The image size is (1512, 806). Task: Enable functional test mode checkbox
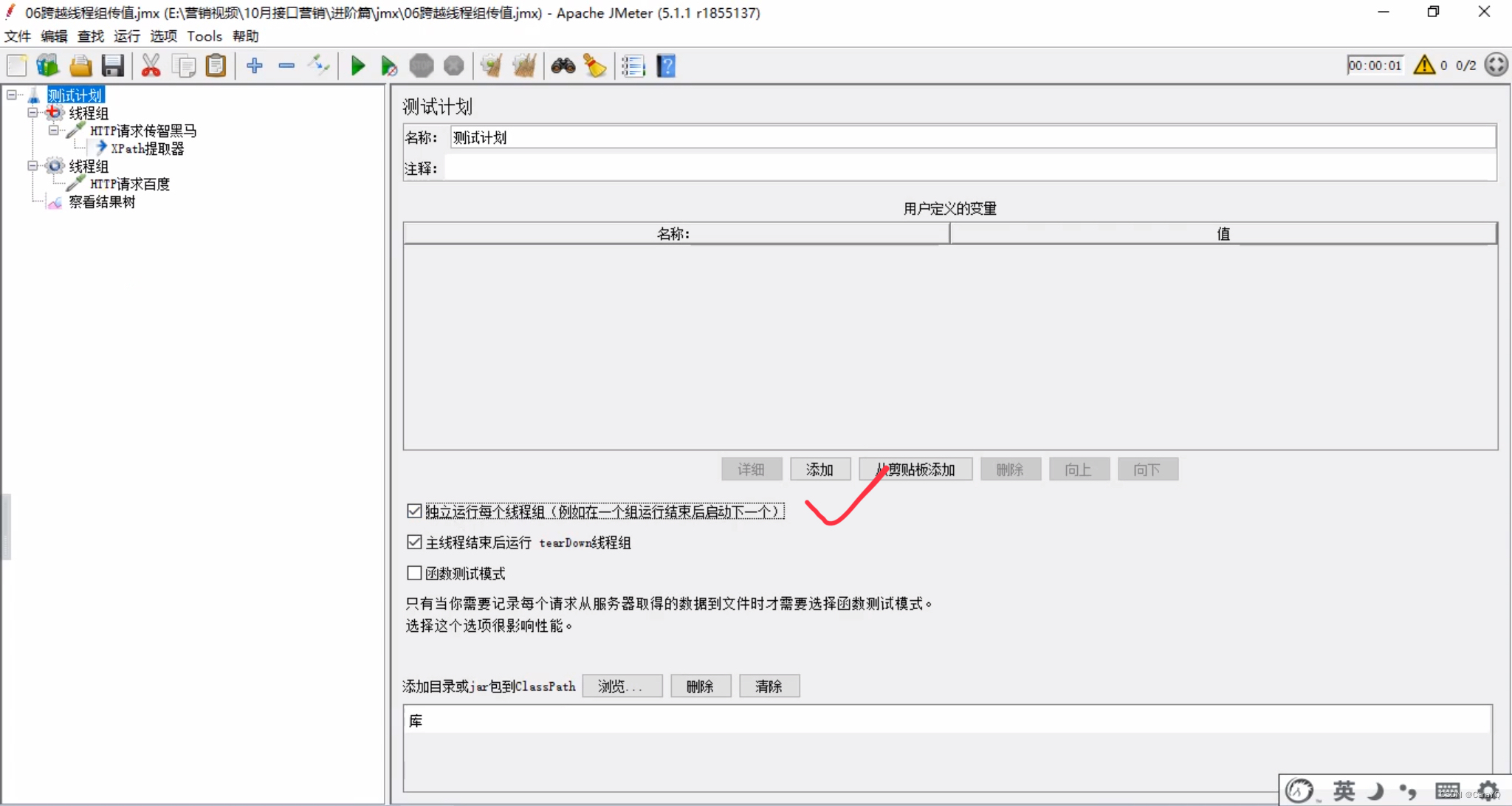point(415,573)
